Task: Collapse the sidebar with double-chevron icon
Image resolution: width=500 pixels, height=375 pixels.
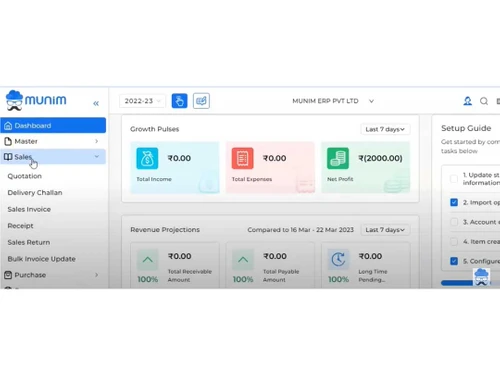Action: [96, 103]
